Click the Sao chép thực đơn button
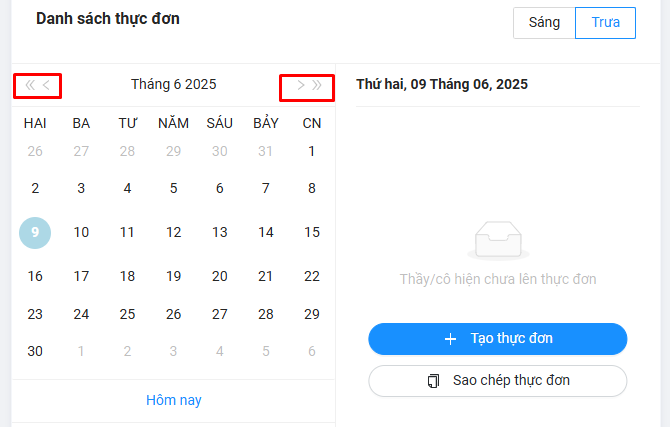Viewport: 670px width, 427px height. point(497,381)
